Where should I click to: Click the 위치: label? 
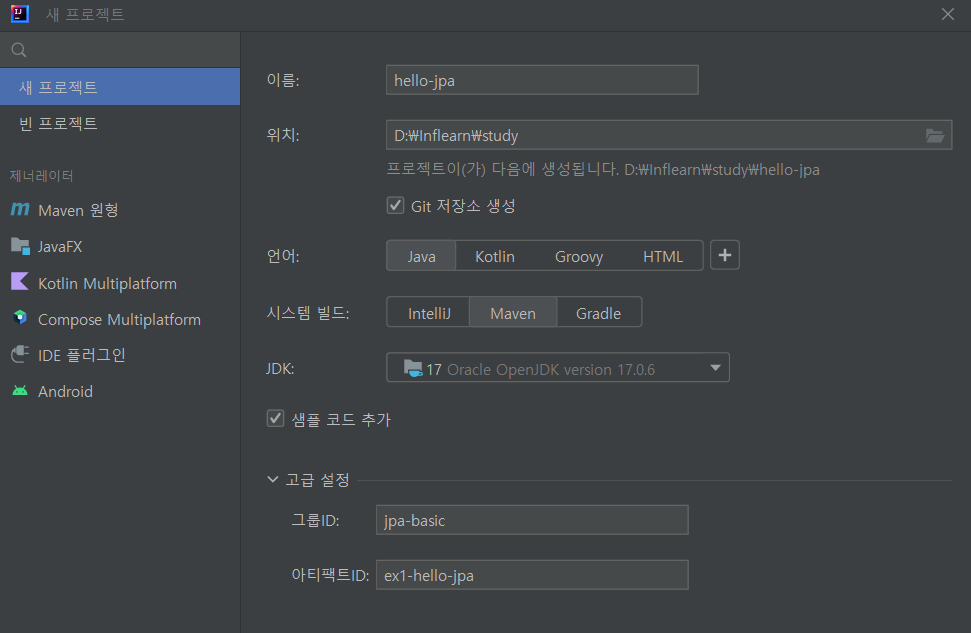tap(283, 134)
